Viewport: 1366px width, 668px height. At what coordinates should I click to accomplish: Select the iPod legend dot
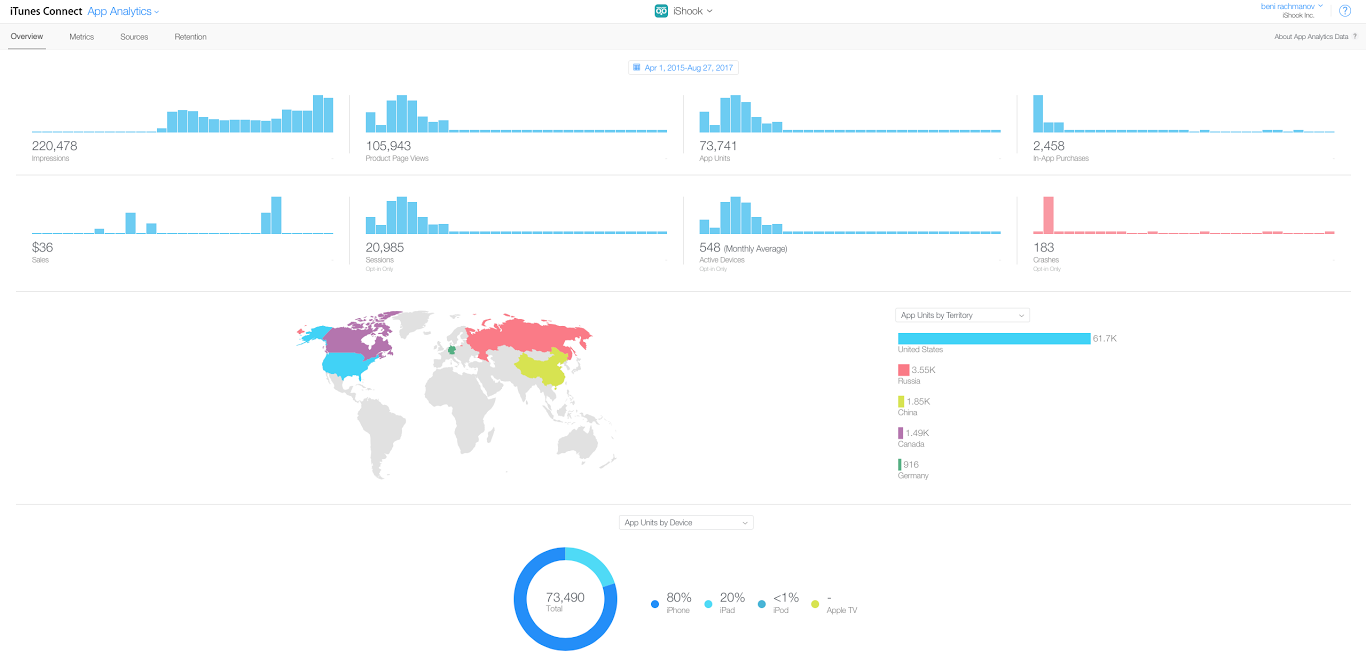coord(762,604)
